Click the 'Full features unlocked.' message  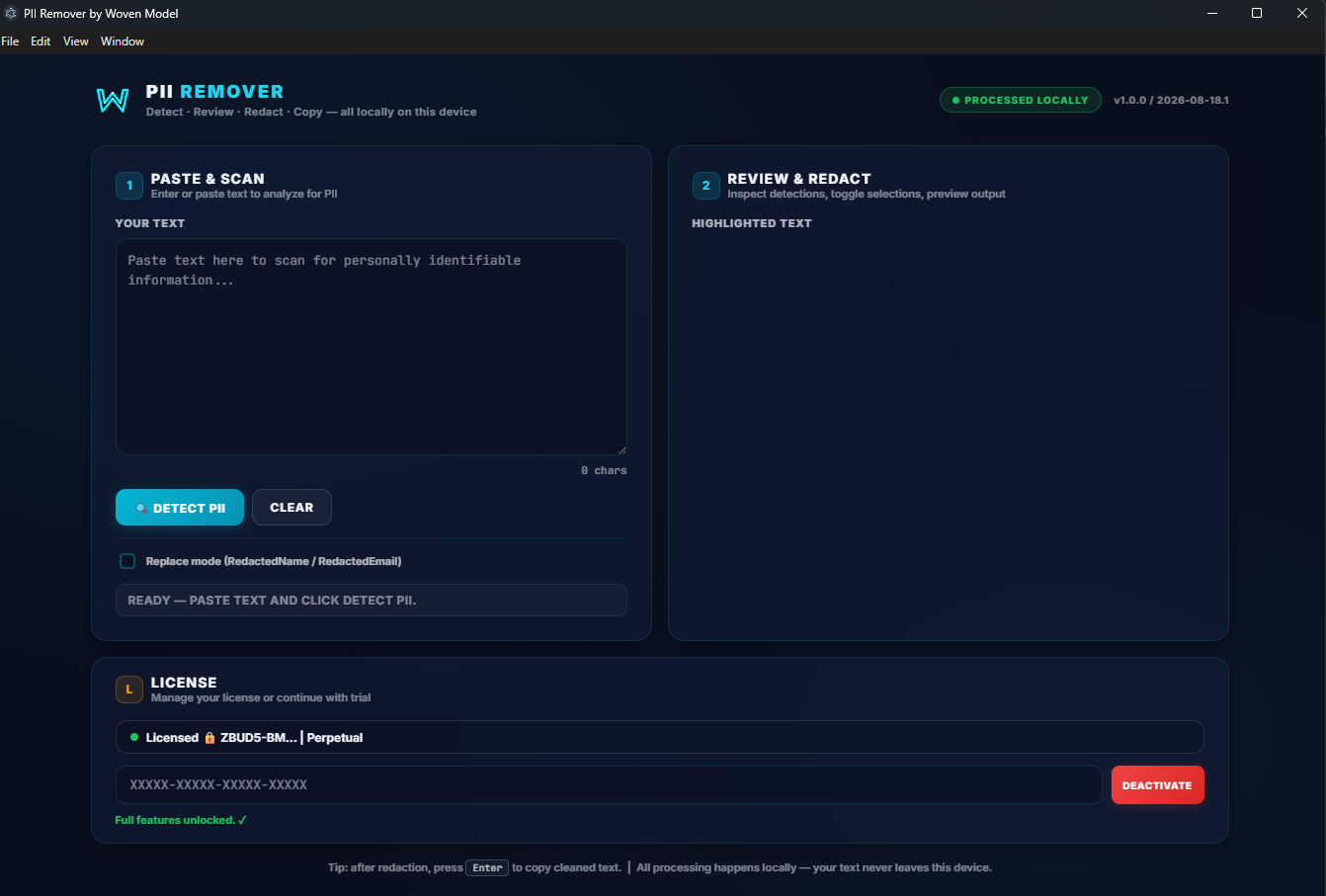(181, 820)
